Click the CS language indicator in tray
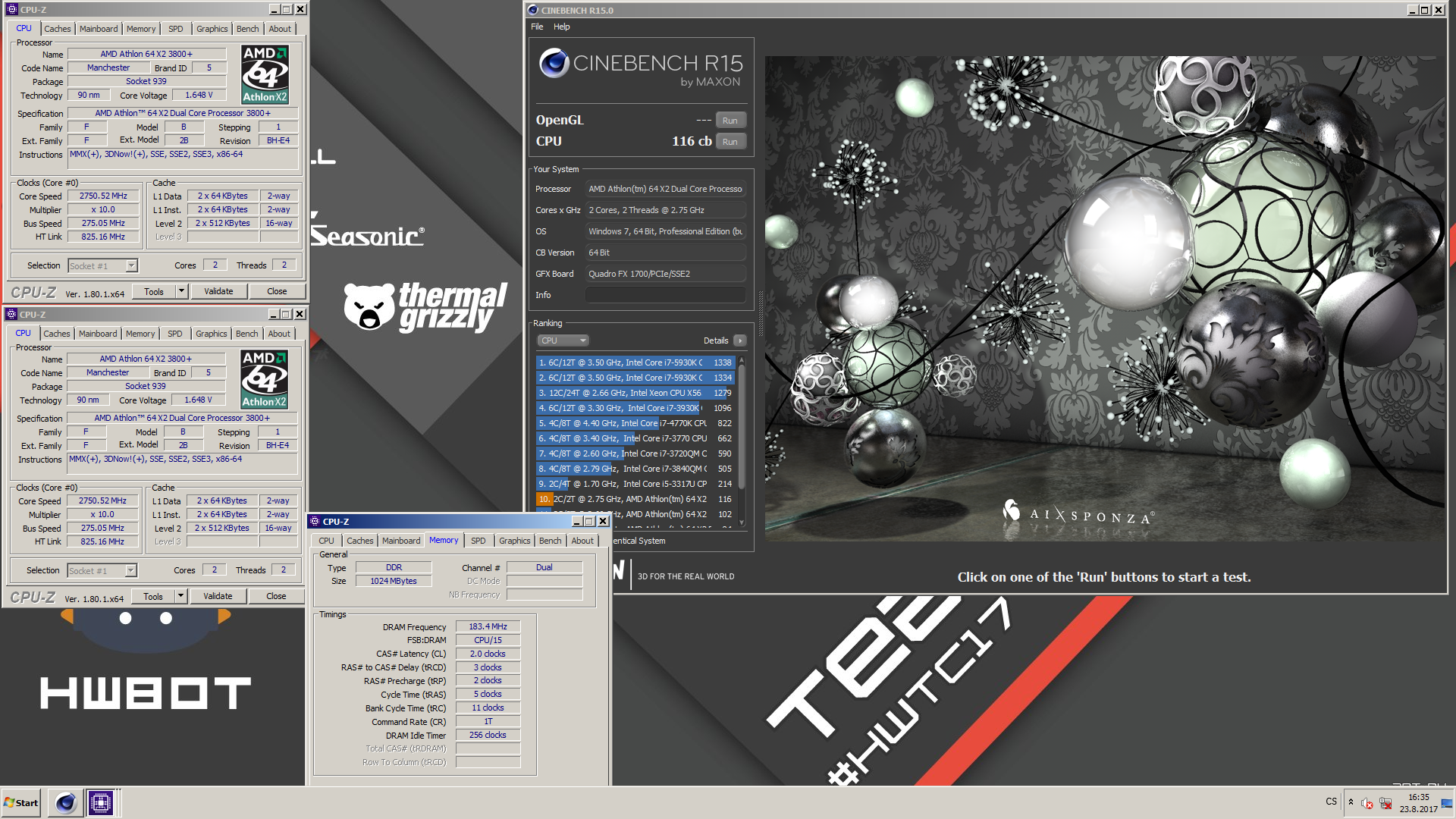The height and width of the screenshot is (819, 1456). click(1332, 802)
